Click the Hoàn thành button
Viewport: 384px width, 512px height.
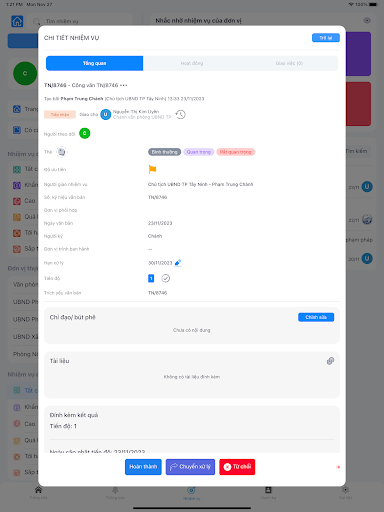coord(143,467)
